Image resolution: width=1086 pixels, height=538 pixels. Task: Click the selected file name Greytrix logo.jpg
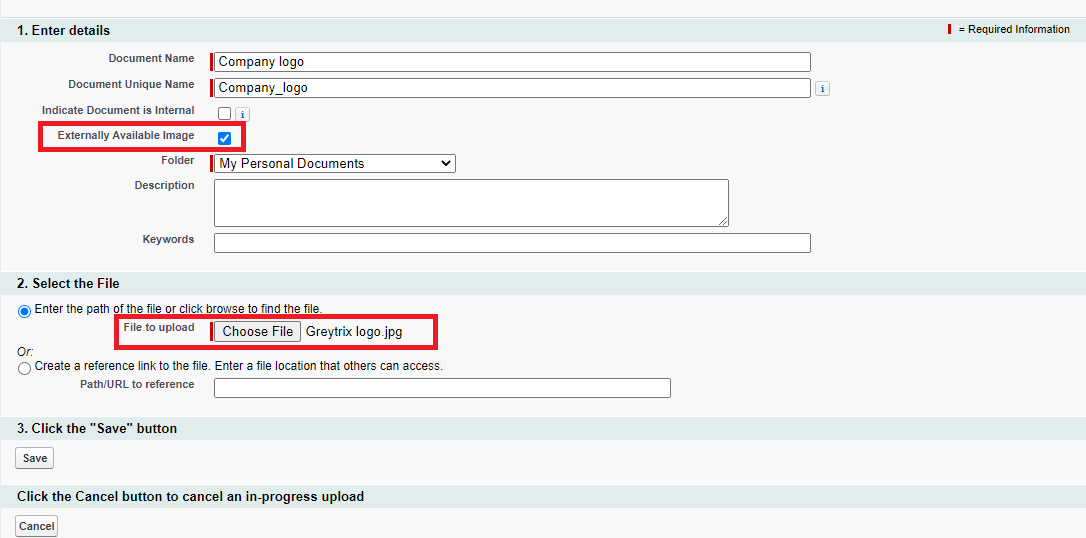[354, 331]
